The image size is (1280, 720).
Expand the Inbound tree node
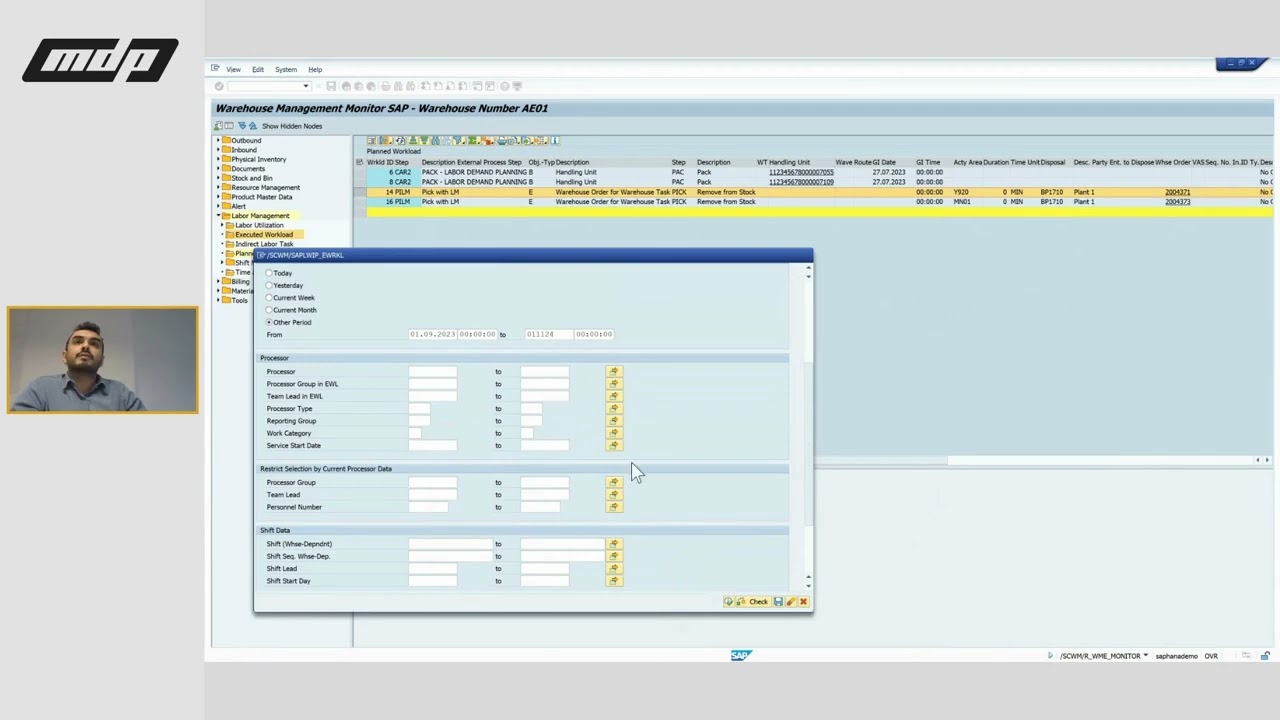tap(219, 150)
